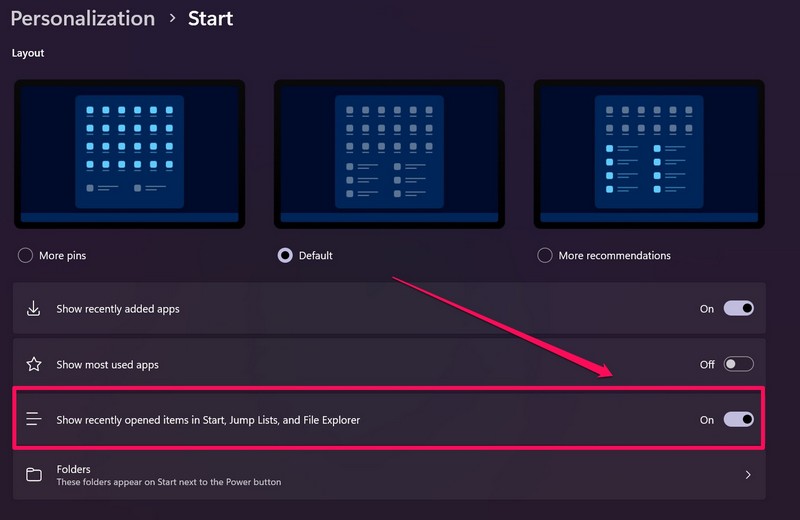This screenshot has height=520, width=800.
Task: Click the download icon for recently added apps
Action: [x=34, y=309]
